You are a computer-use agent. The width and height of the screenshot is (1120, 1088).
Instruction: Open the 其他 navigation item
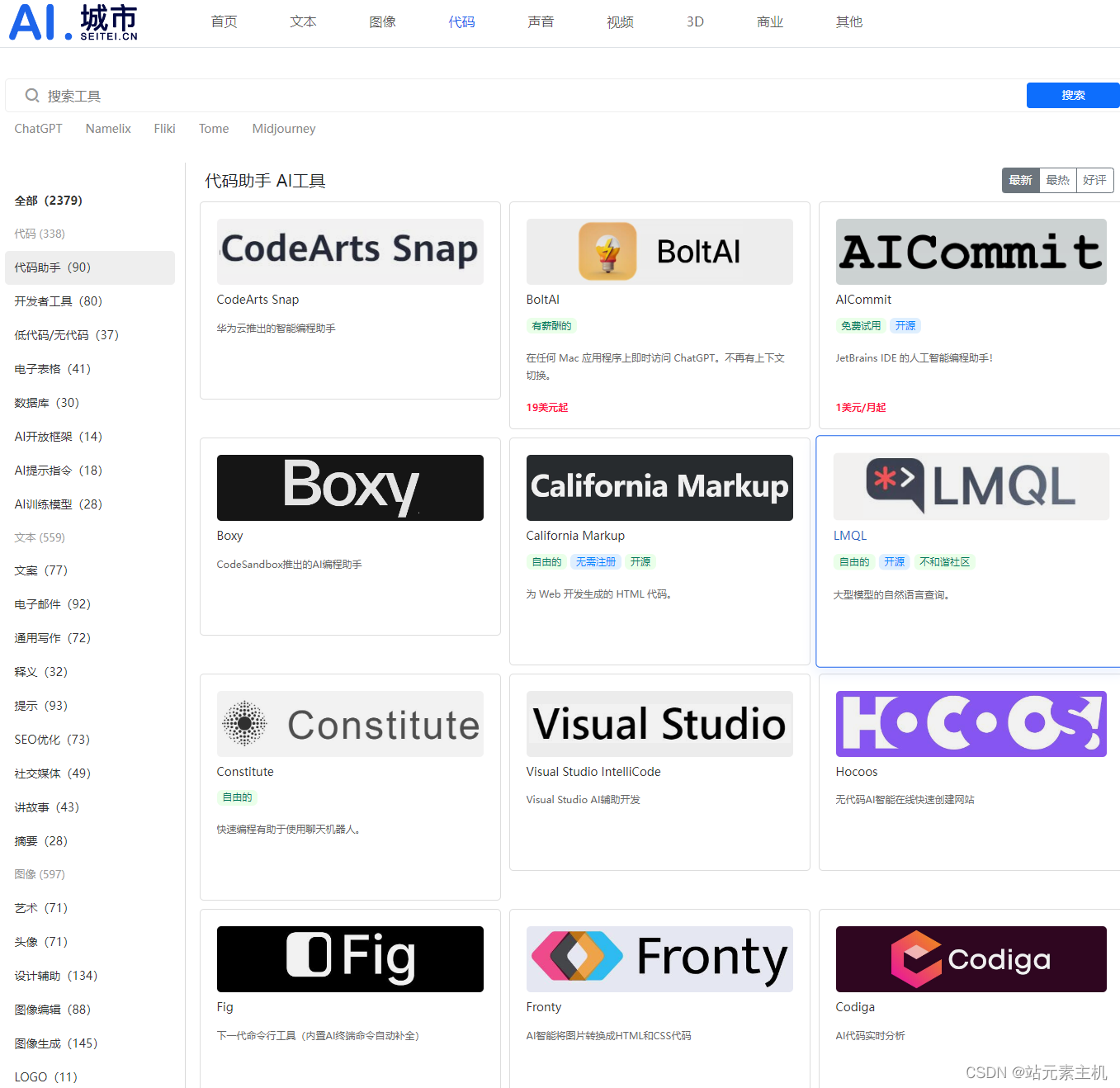849,22
